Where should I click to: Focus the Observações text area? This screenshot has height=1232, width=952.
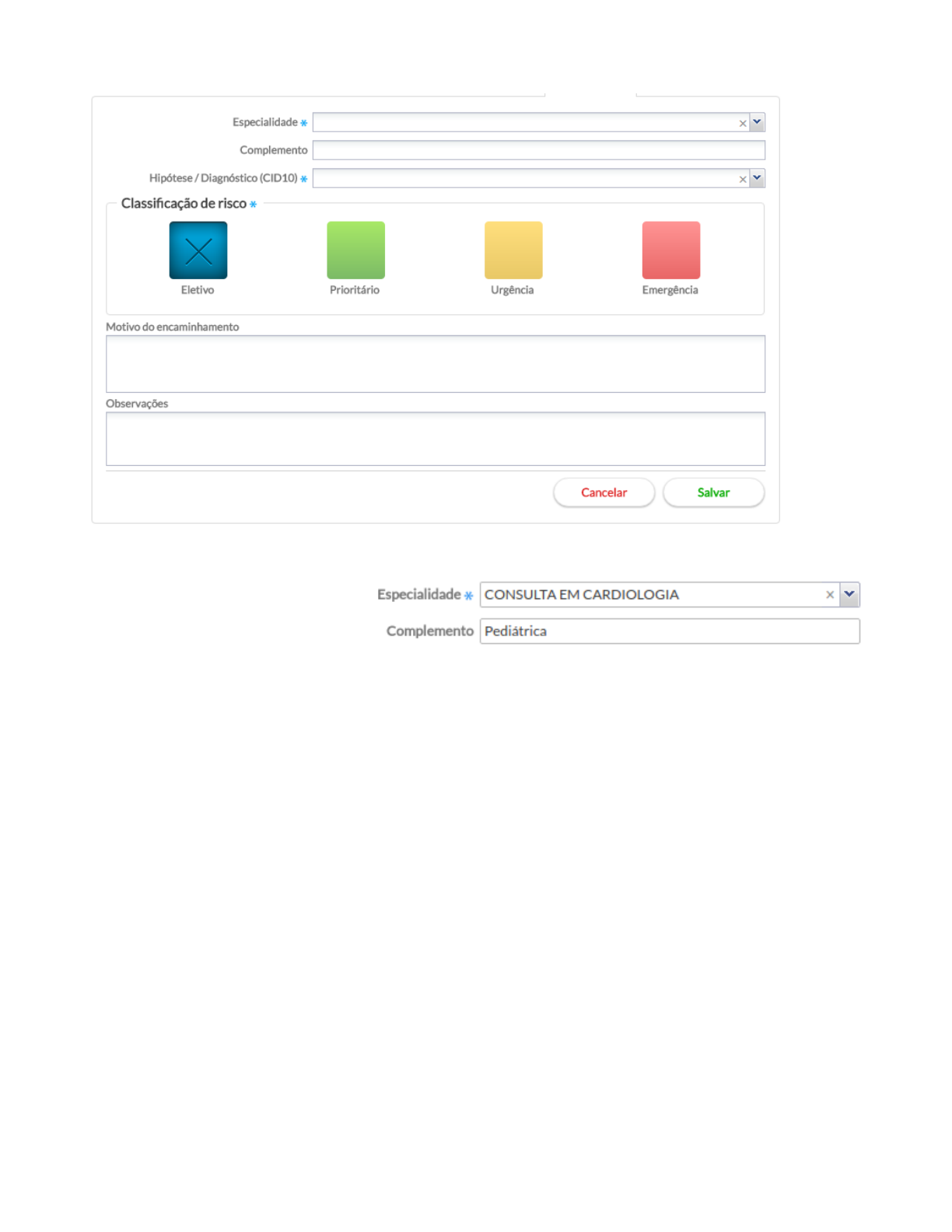[436, 439]
